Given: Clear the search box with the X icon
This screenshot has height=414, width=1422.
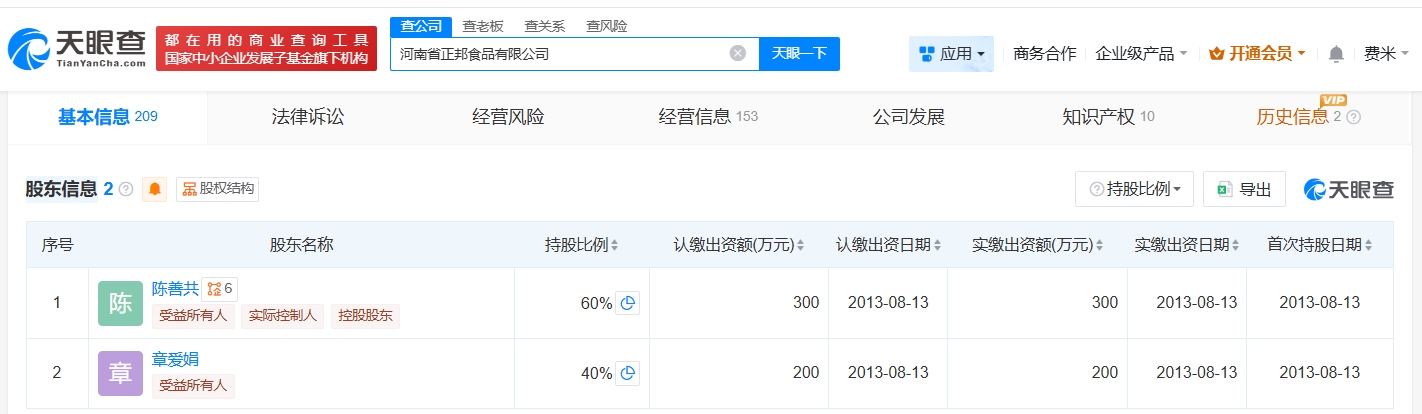Looking at the screenshot, I should pyautogui.click(x=738, y=54).
